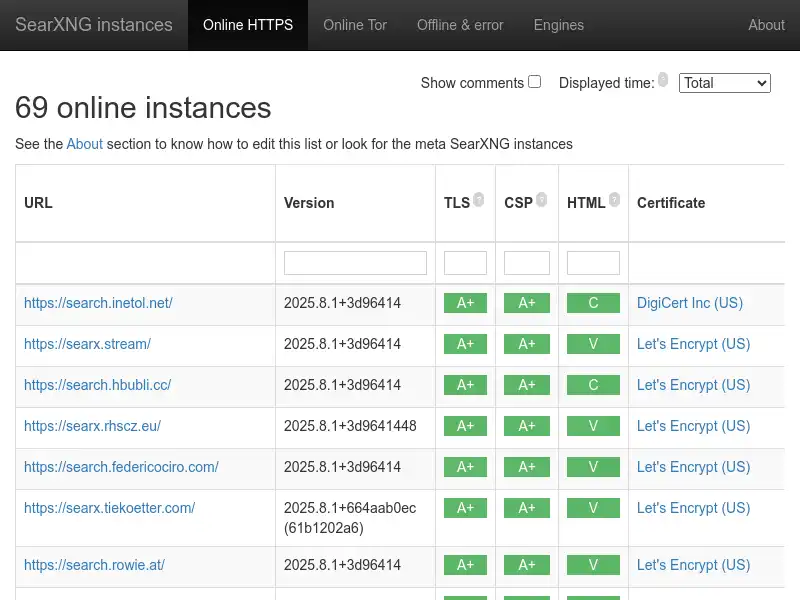800x600 pixels.
Task: Click HTML V grade for search.federicociro.com
Action: pos(593,467)
